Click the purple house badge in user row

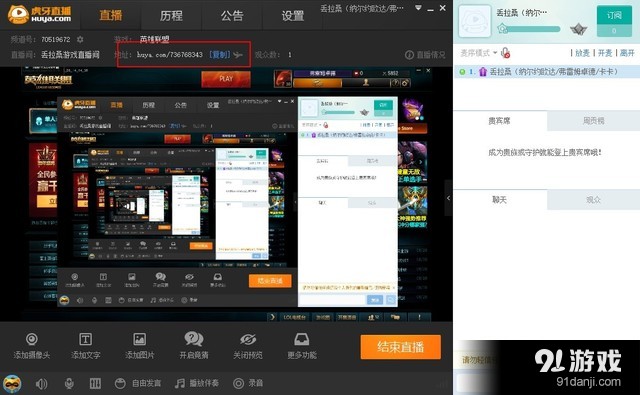(483, 72)
